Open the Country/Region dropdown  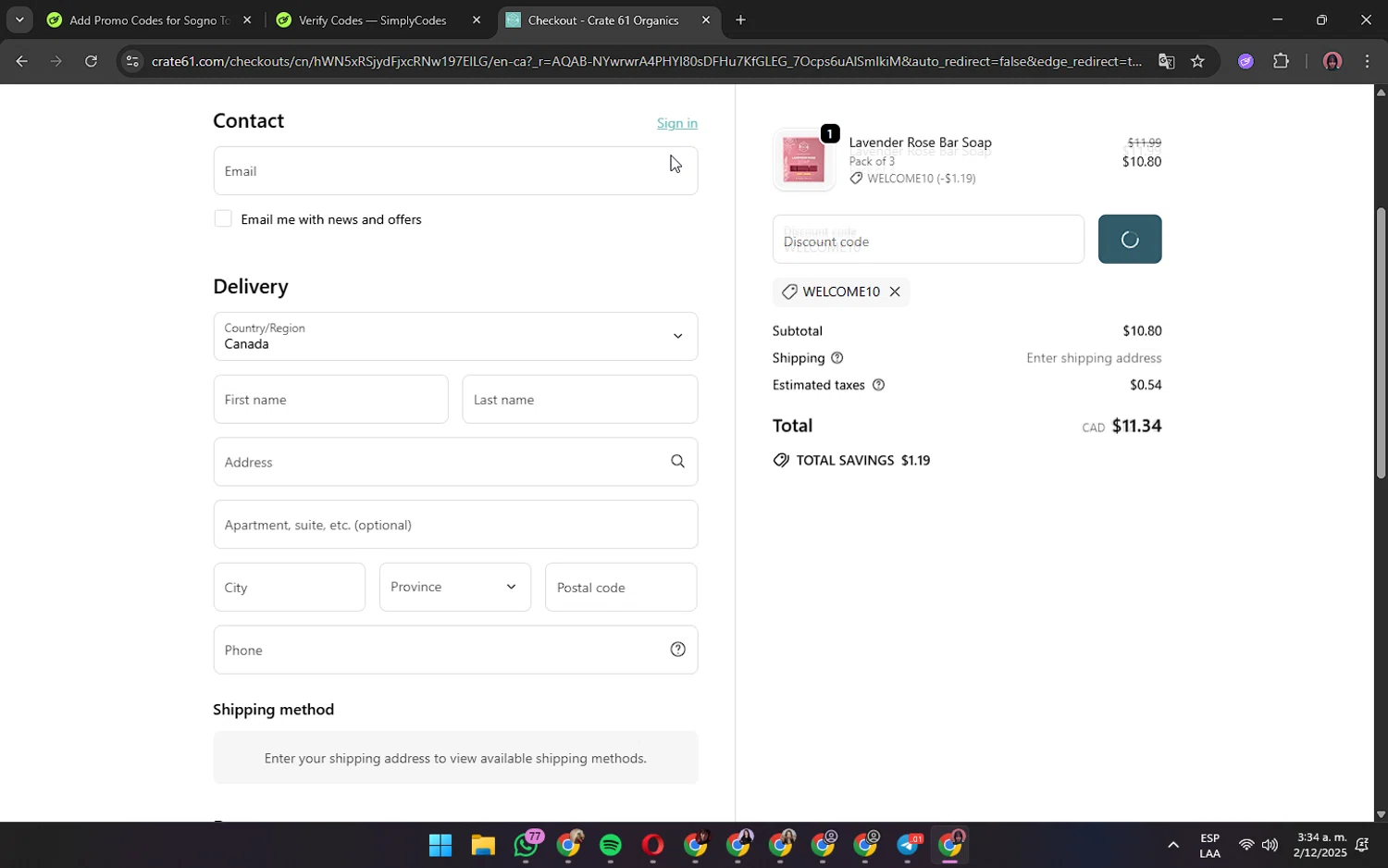pos(455,336)
